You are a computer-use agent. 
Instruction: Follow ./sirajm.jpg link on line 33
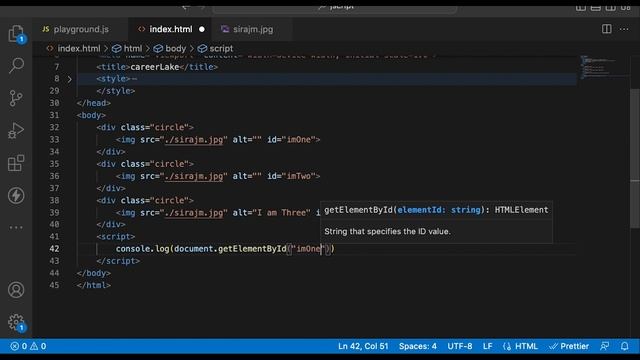point(194,140)
